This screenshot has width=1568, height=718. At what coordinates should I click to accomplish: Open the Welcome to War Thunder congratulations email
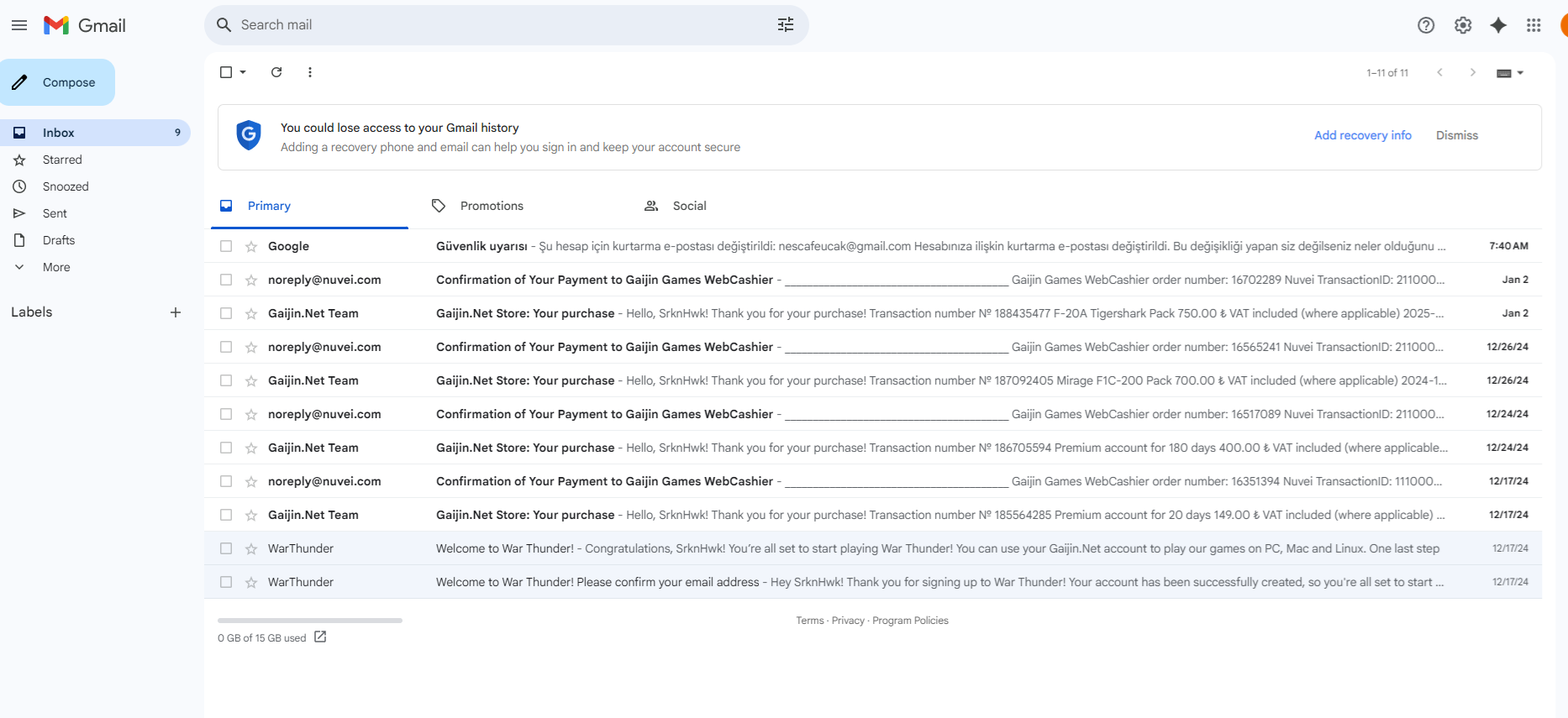coord(873,548)
